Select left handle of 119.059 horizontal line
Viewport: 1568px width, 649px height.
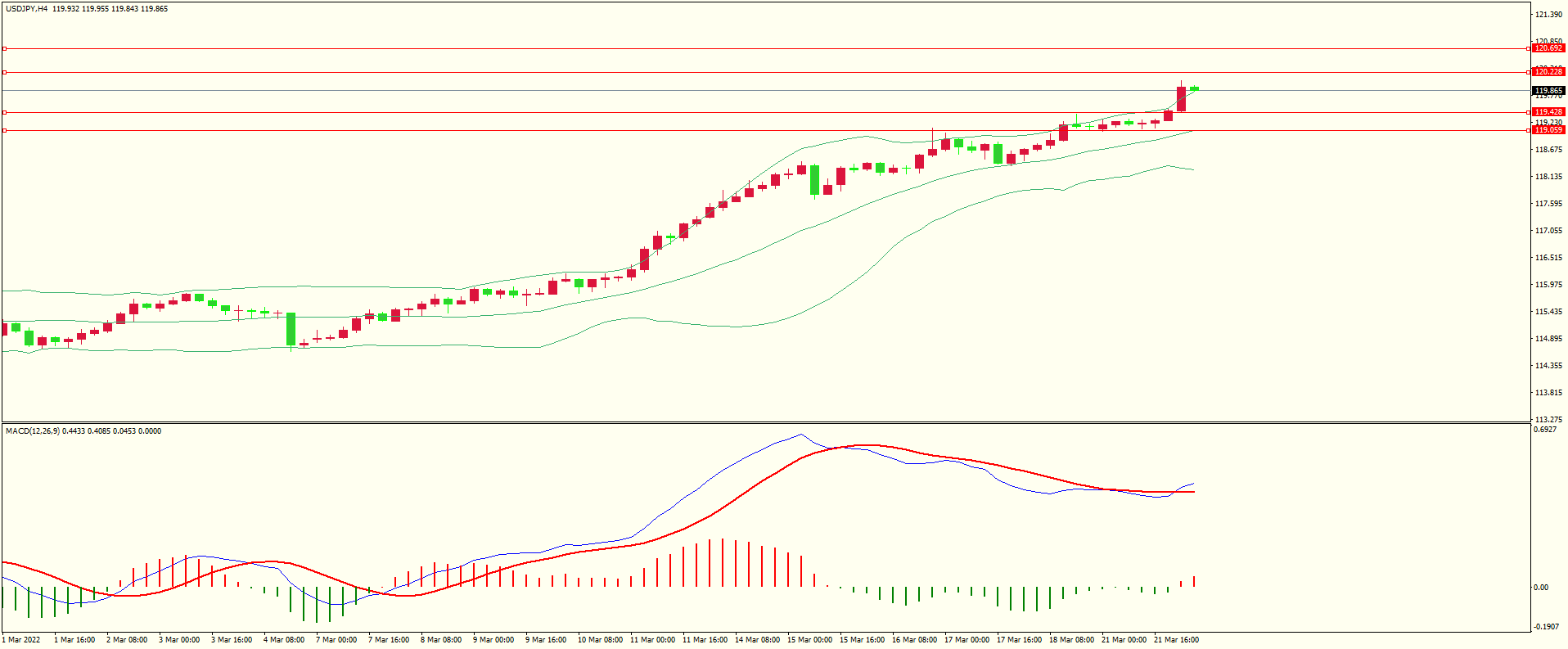click(4, 130)
